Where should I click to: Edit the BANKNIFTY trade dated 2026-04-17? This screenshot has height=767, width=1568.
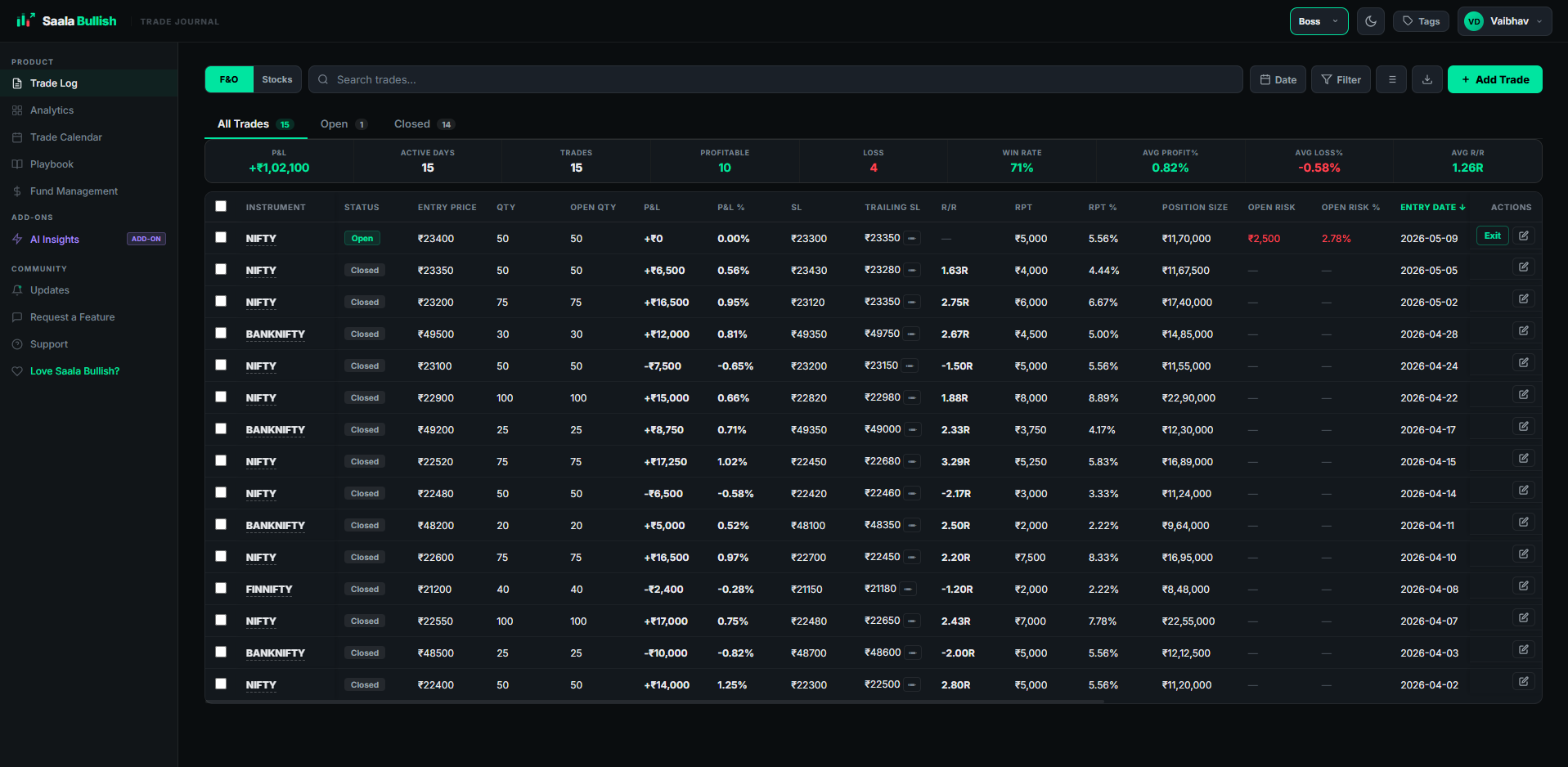pos(1524,426)
